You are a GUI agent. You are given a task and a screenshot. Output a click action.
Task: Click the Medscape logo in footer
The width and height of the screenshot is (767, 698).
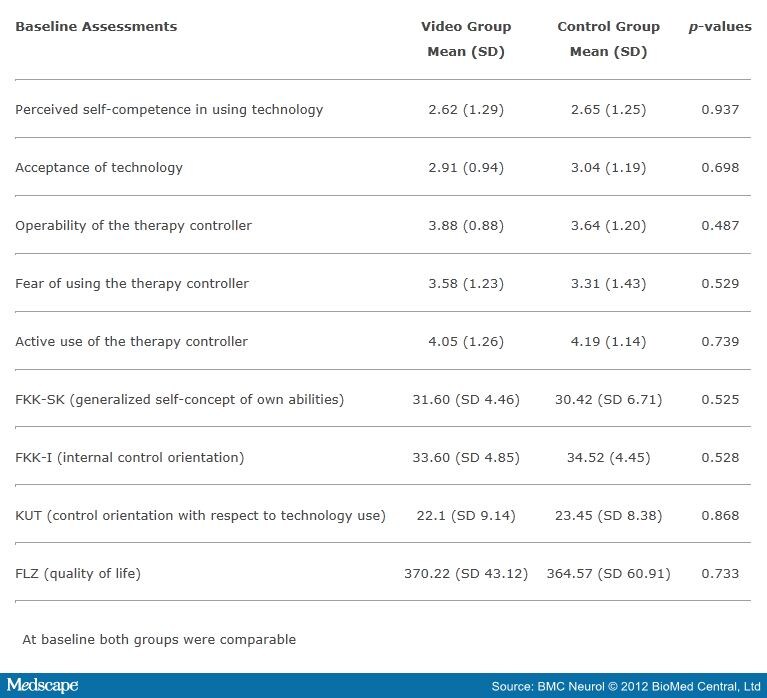coord(42,686)
